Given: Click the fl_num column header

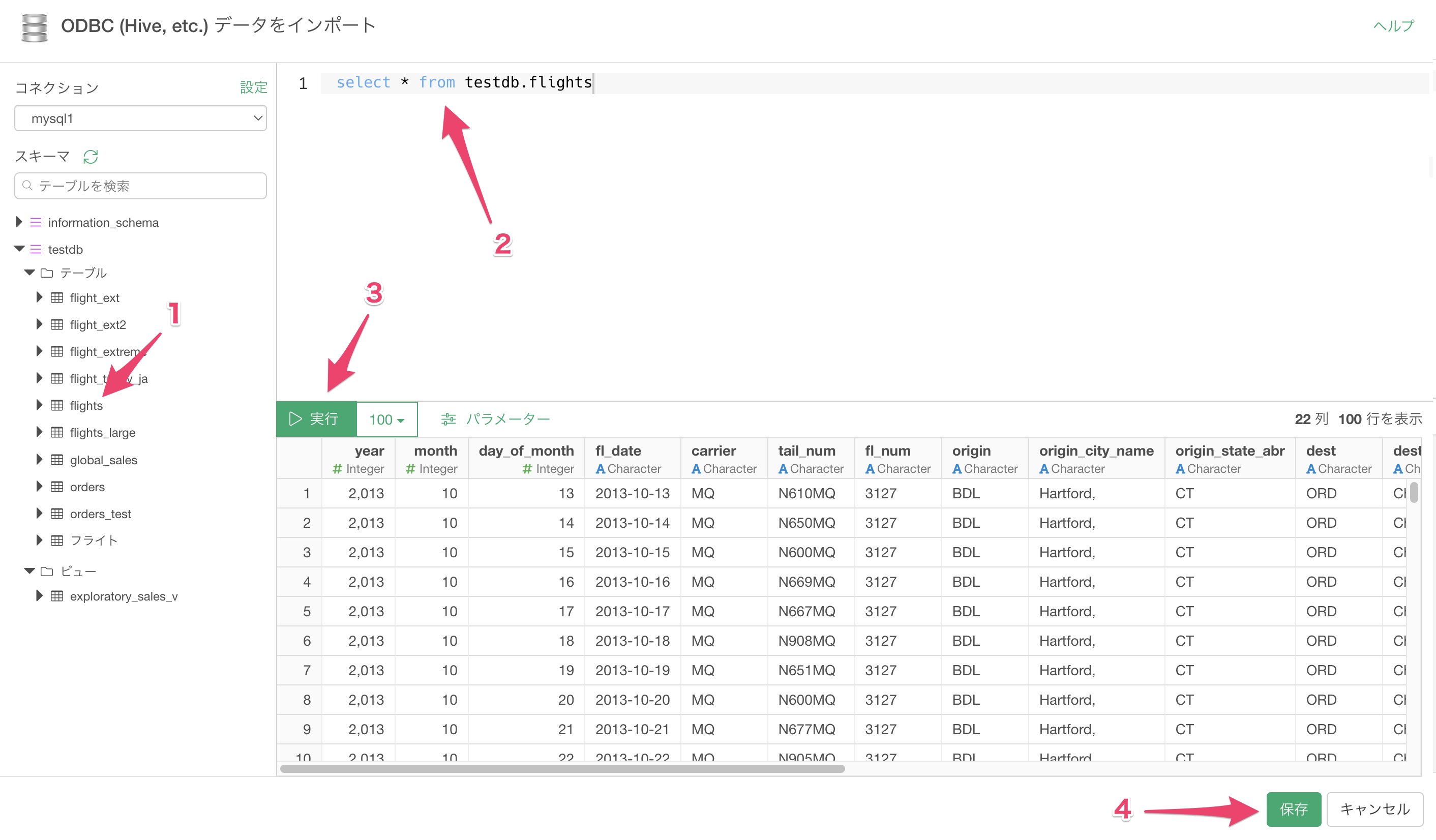Looking at the screenshot, I should tap(898, 459).
